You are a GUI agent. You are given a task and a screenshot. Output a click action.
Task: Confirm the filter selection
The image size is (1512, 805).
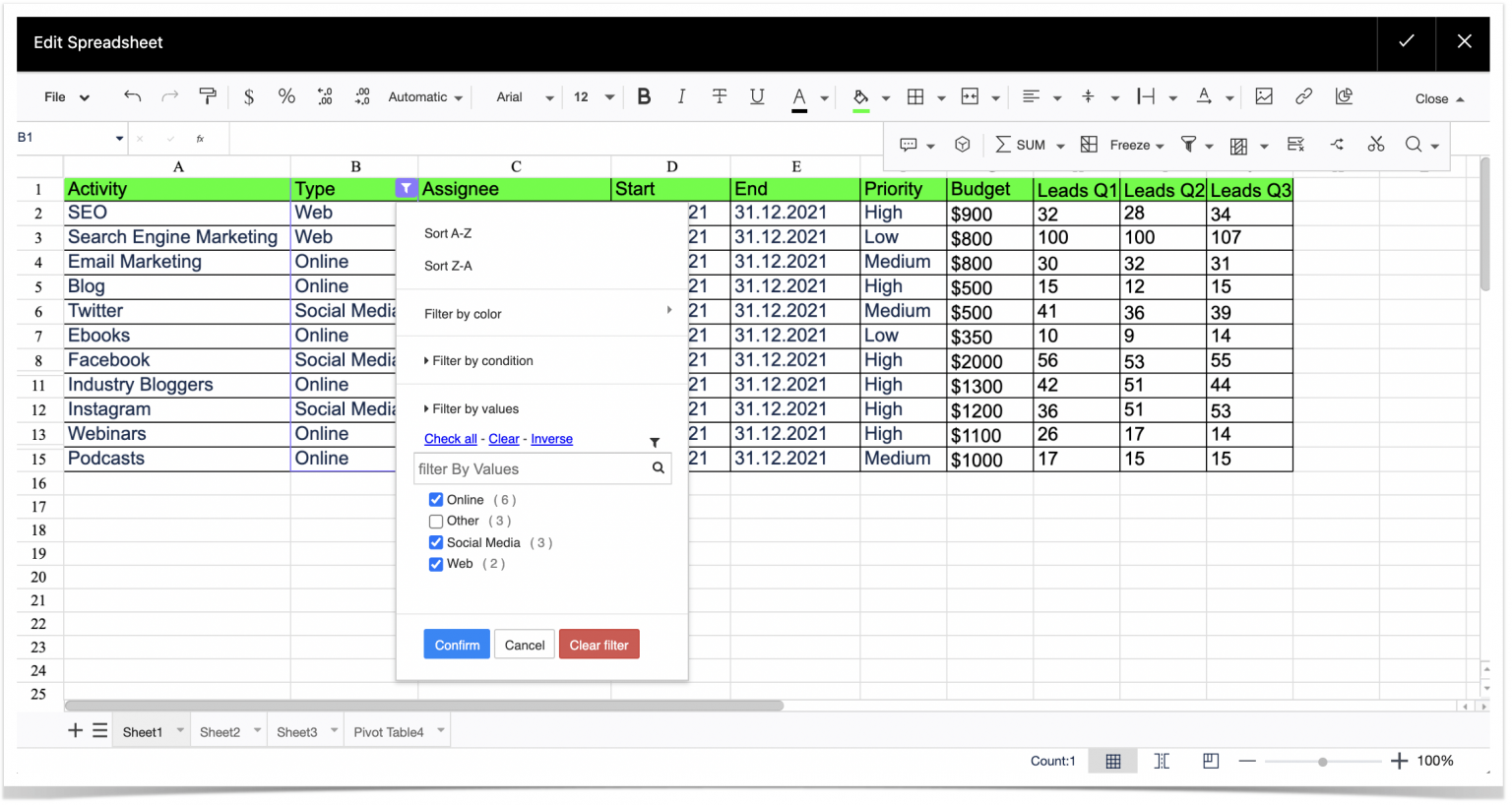coord(456,644)
